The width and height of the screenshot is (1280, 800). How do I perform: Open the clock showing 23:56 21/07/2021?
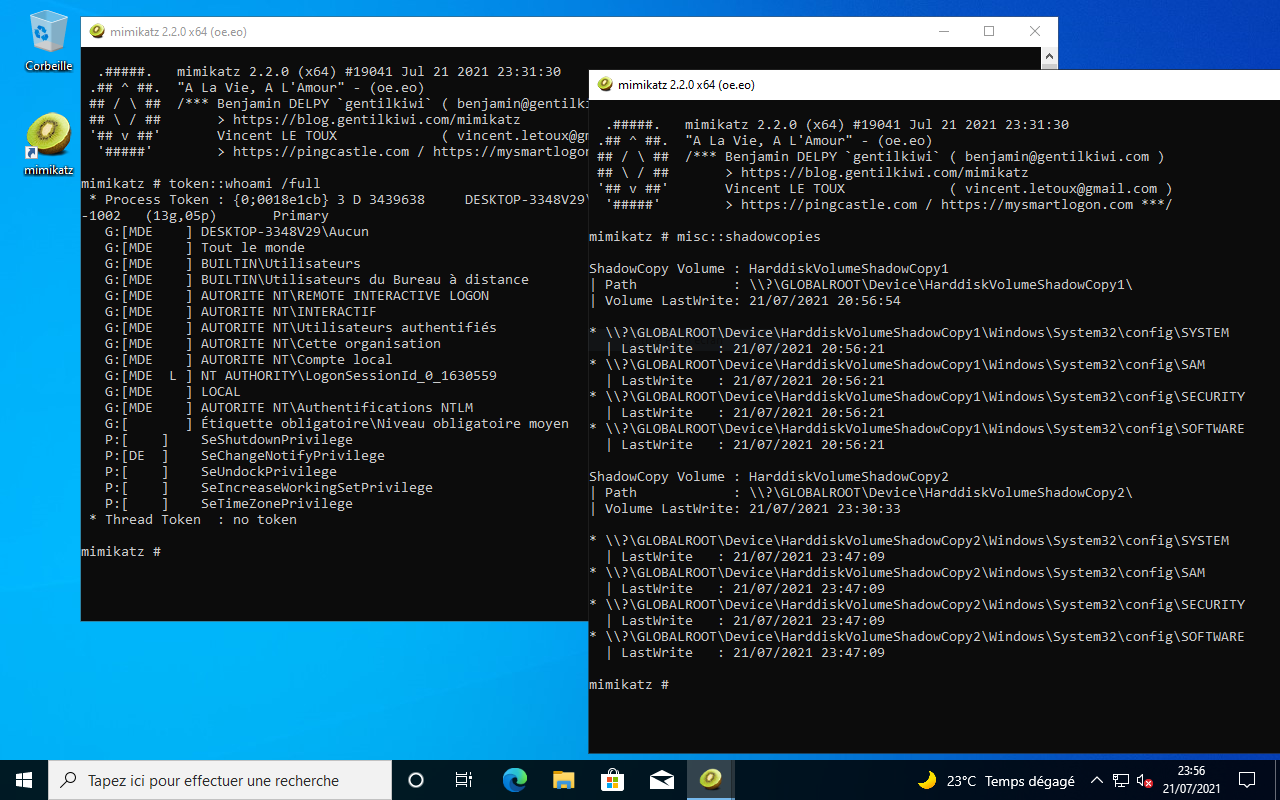(x=1191, y=780)
